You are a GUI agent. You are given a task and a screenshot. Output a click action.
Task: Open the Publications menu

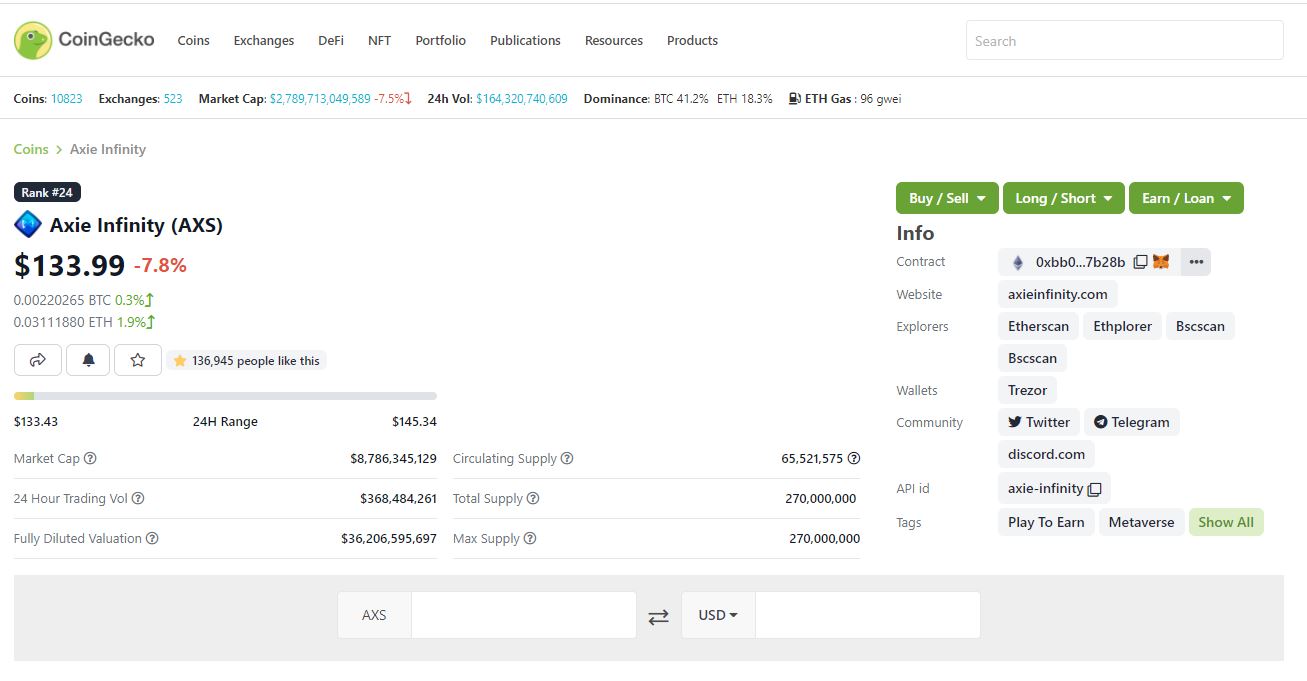pyautogui.click(x=525, y=41)
